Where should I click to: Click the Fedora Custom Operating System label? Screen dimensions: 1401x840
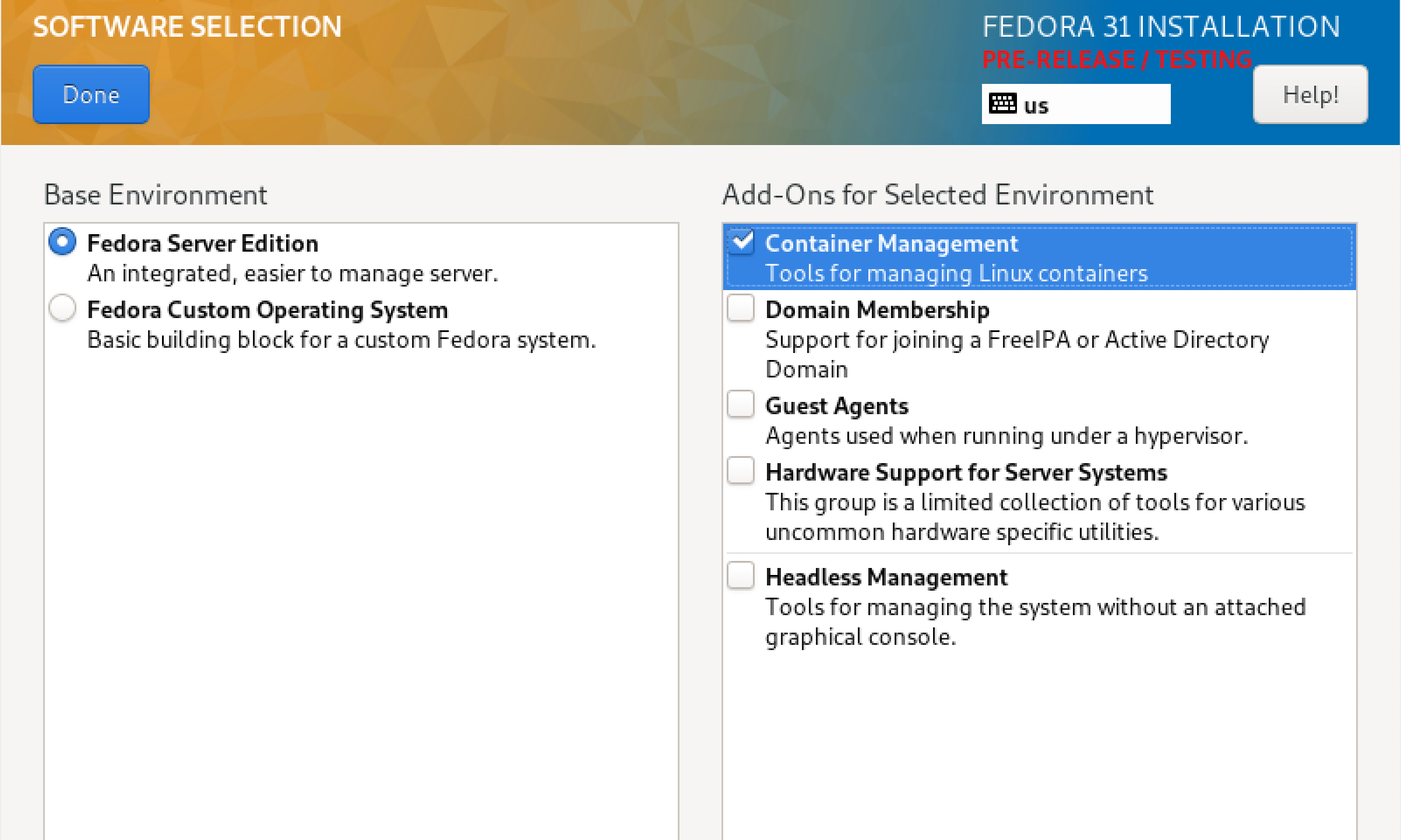tap(267, 310)
